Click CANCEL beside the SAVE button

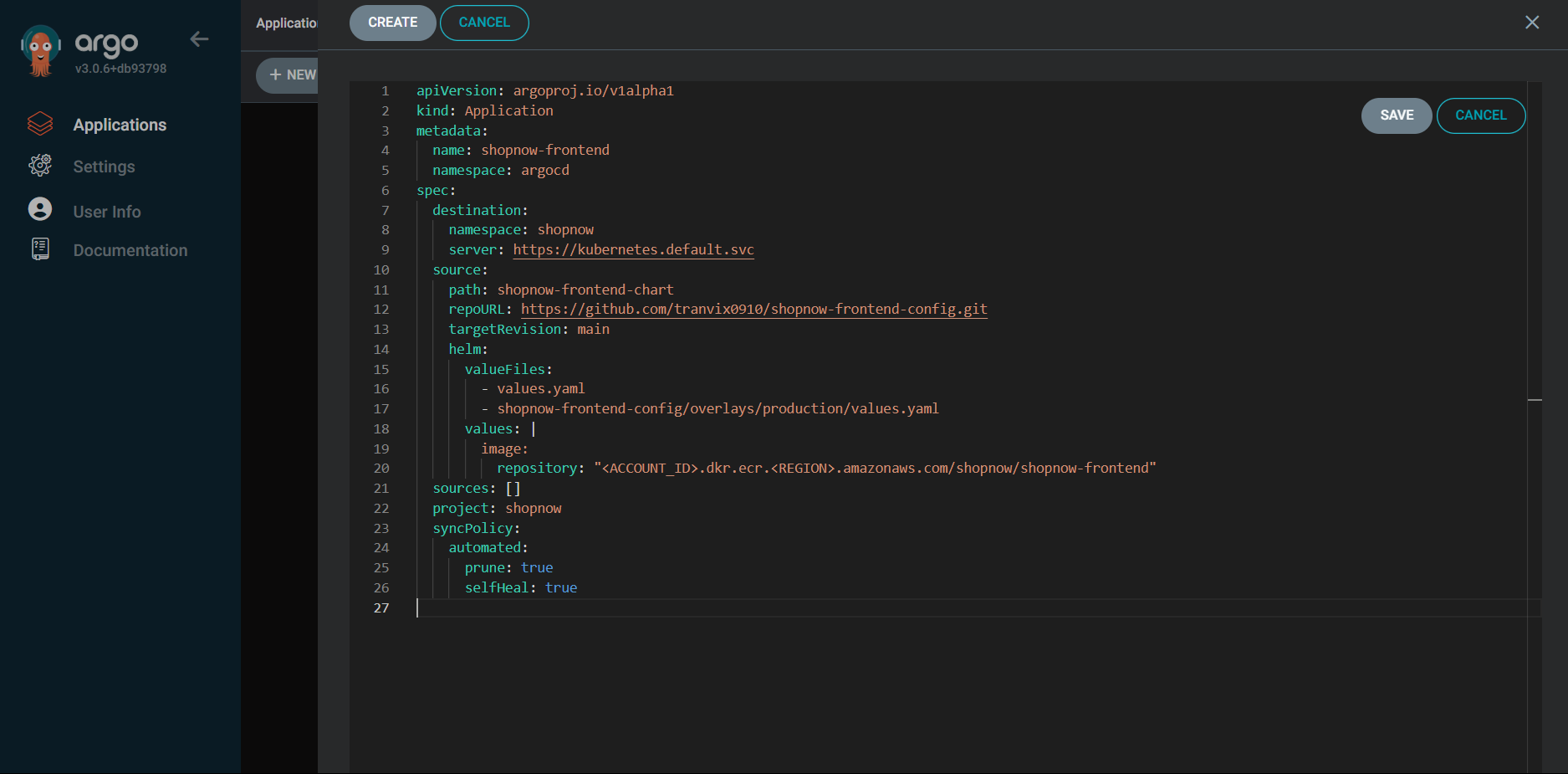tap(1480, 115)
